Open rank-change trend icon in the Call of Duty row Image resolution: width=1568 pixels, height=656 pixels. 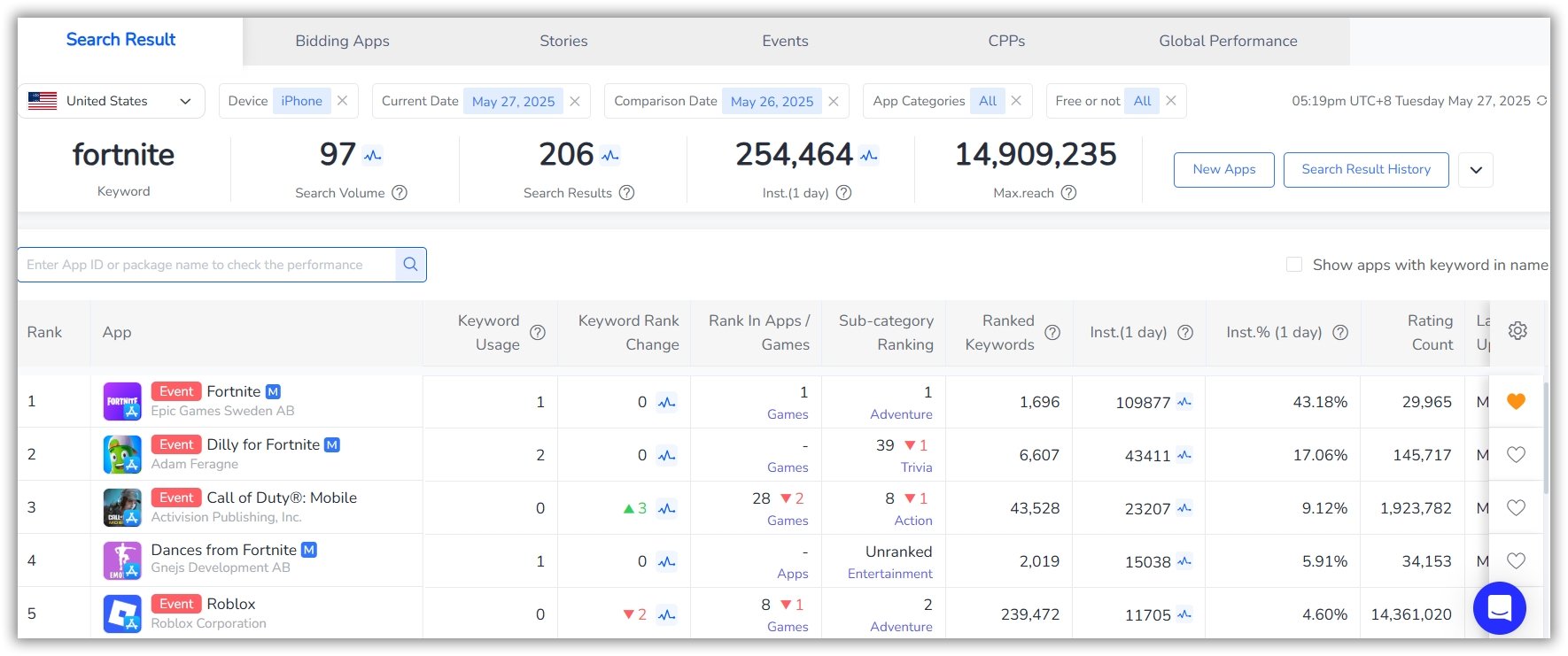coord(667,508)
